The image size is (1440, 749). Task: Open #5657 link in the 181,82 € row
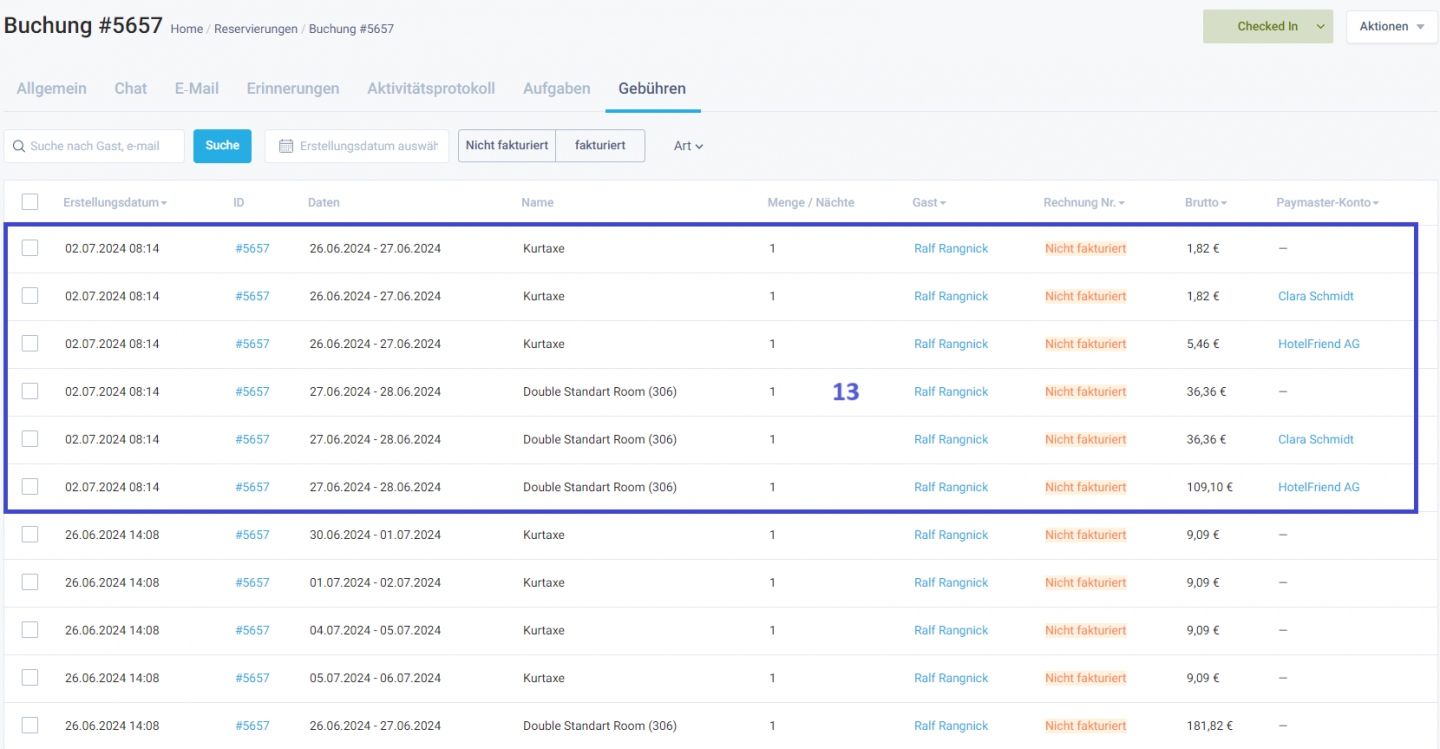point(252,726)
